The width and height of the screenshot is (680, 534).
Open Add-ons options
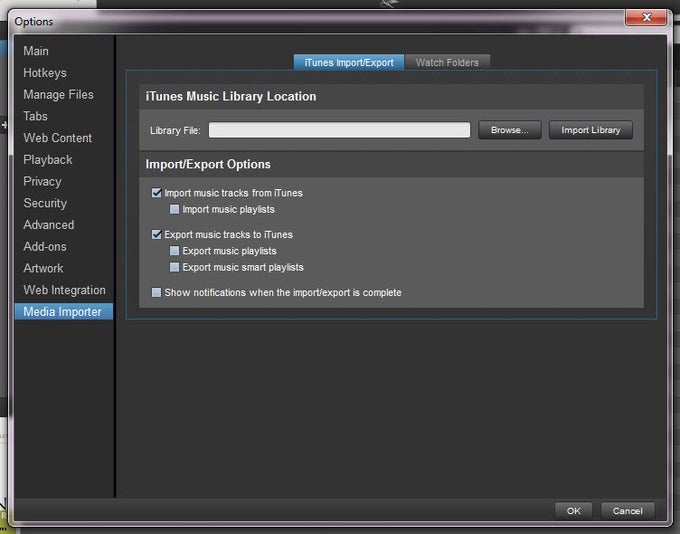(45, 246)
